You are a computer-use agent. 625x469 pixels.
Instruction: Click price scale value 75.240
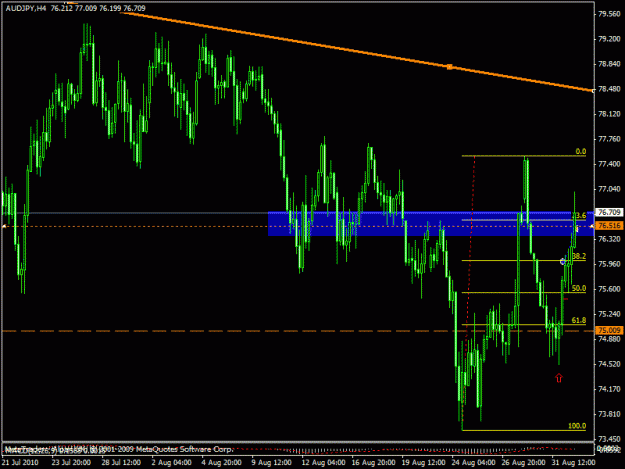[x=609, y=314]
